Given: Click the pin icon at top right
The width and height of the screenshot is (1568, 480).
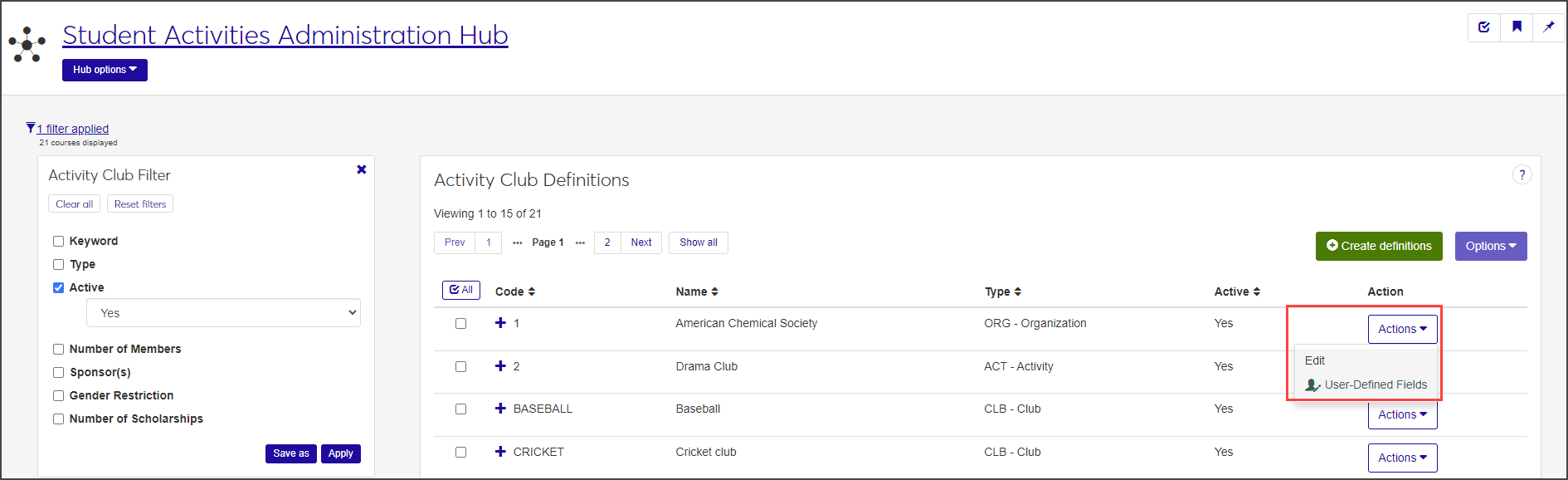Looking at the screenshot, I should coord(1548,27).
